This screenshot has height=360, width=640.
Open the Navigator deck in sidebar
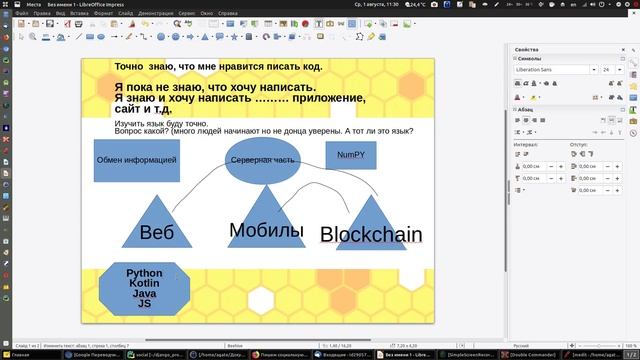click(633, 133)
